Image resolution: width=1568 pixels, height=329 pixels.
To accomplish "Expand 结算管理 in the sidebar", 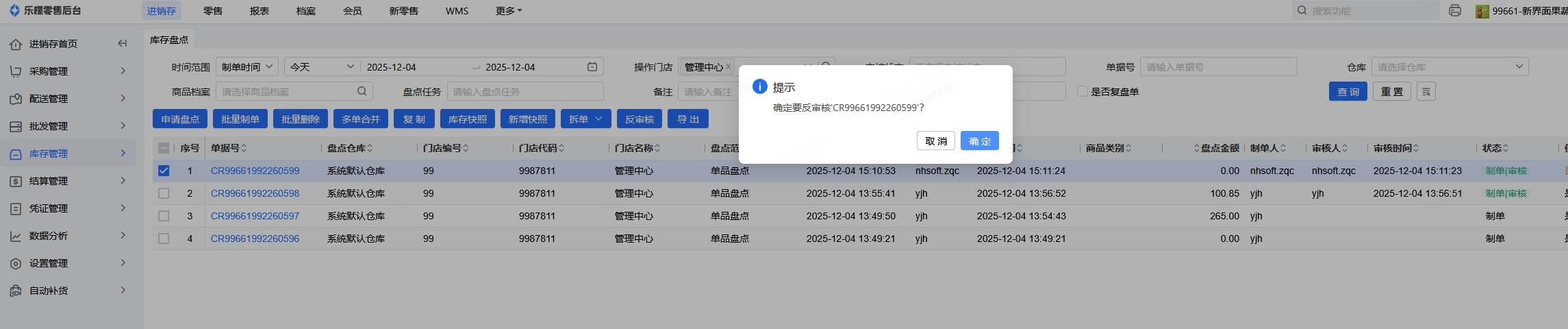I will 123,180.
